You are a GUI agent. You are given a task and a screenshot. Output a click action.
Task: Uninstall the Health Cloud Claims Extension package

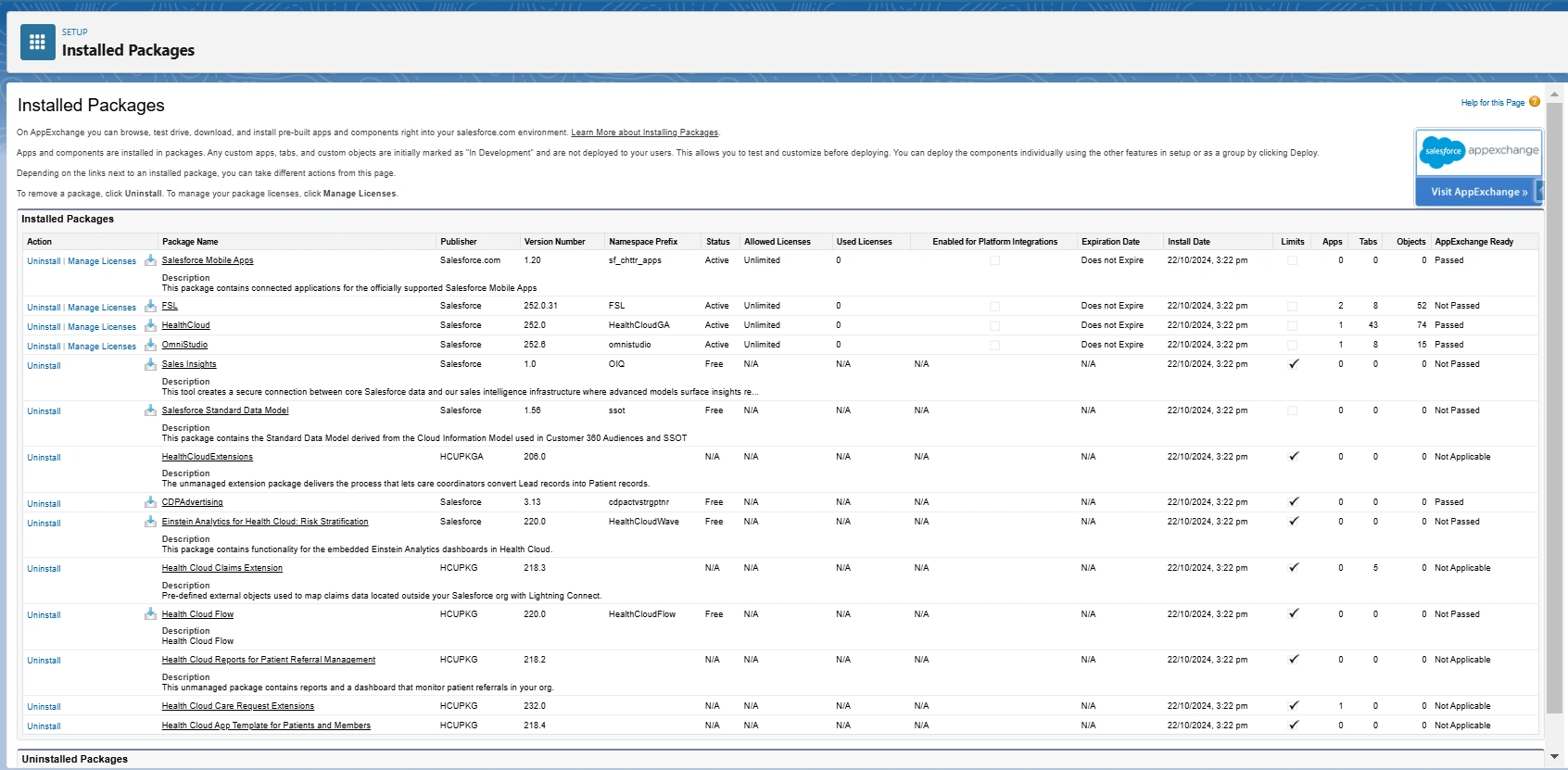pyautogui.click(x=44, y=569)
